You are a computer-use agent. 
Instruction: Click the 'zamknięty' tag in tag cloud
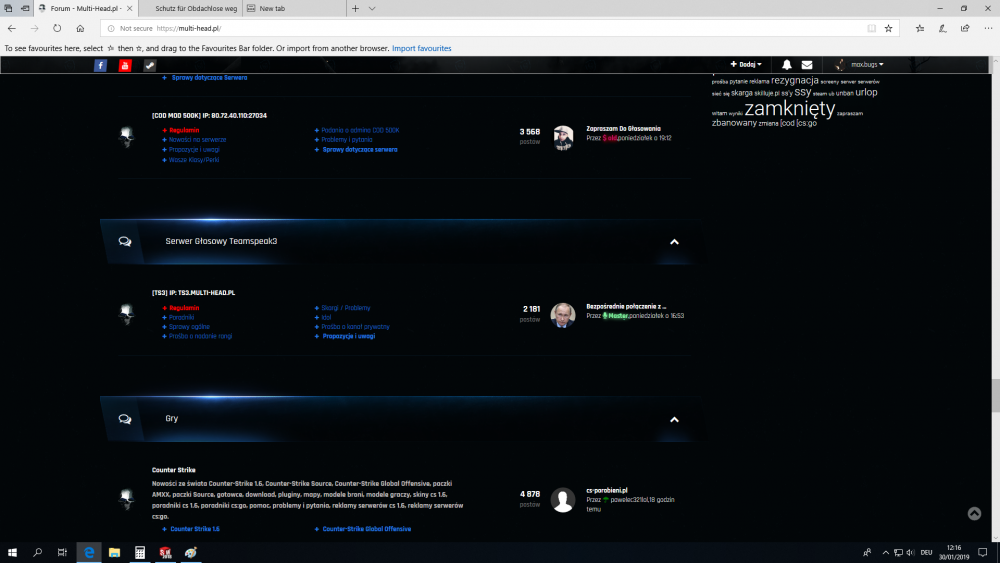(789, 108)
